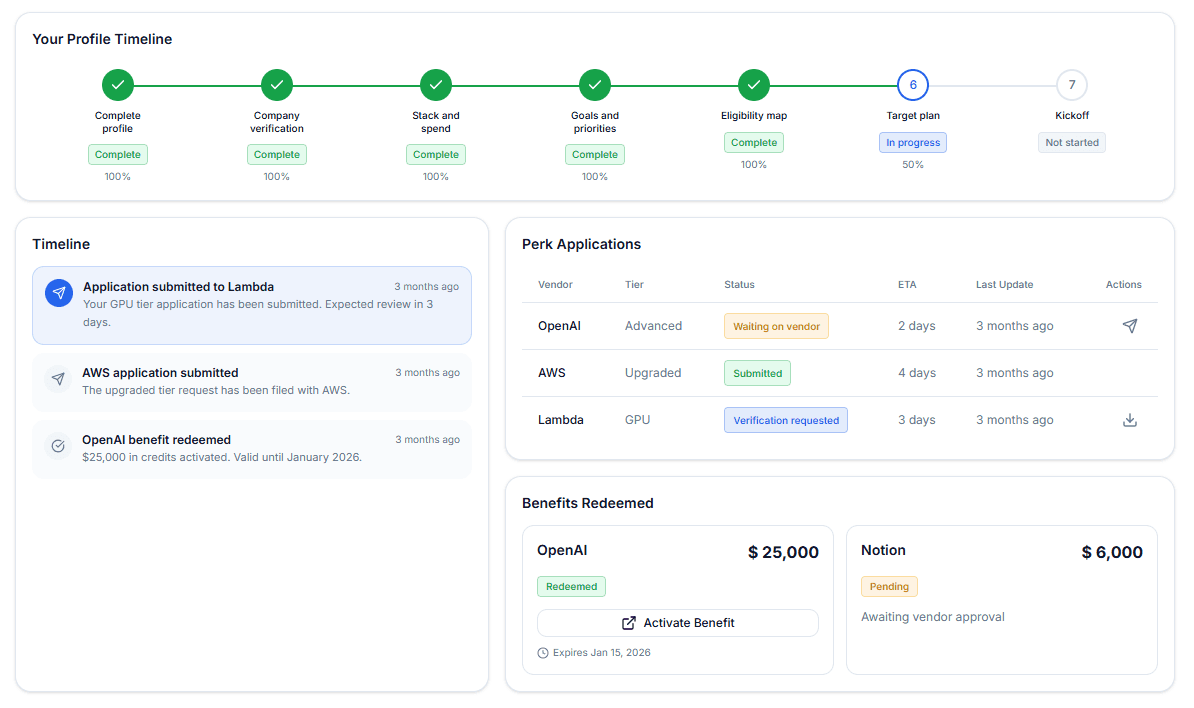Open the Application submitted to Lambda entry

coord(252,305)
